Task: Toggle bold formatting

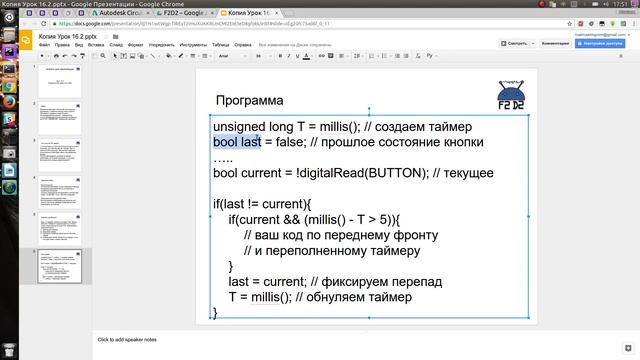Action: pos(280,56)
